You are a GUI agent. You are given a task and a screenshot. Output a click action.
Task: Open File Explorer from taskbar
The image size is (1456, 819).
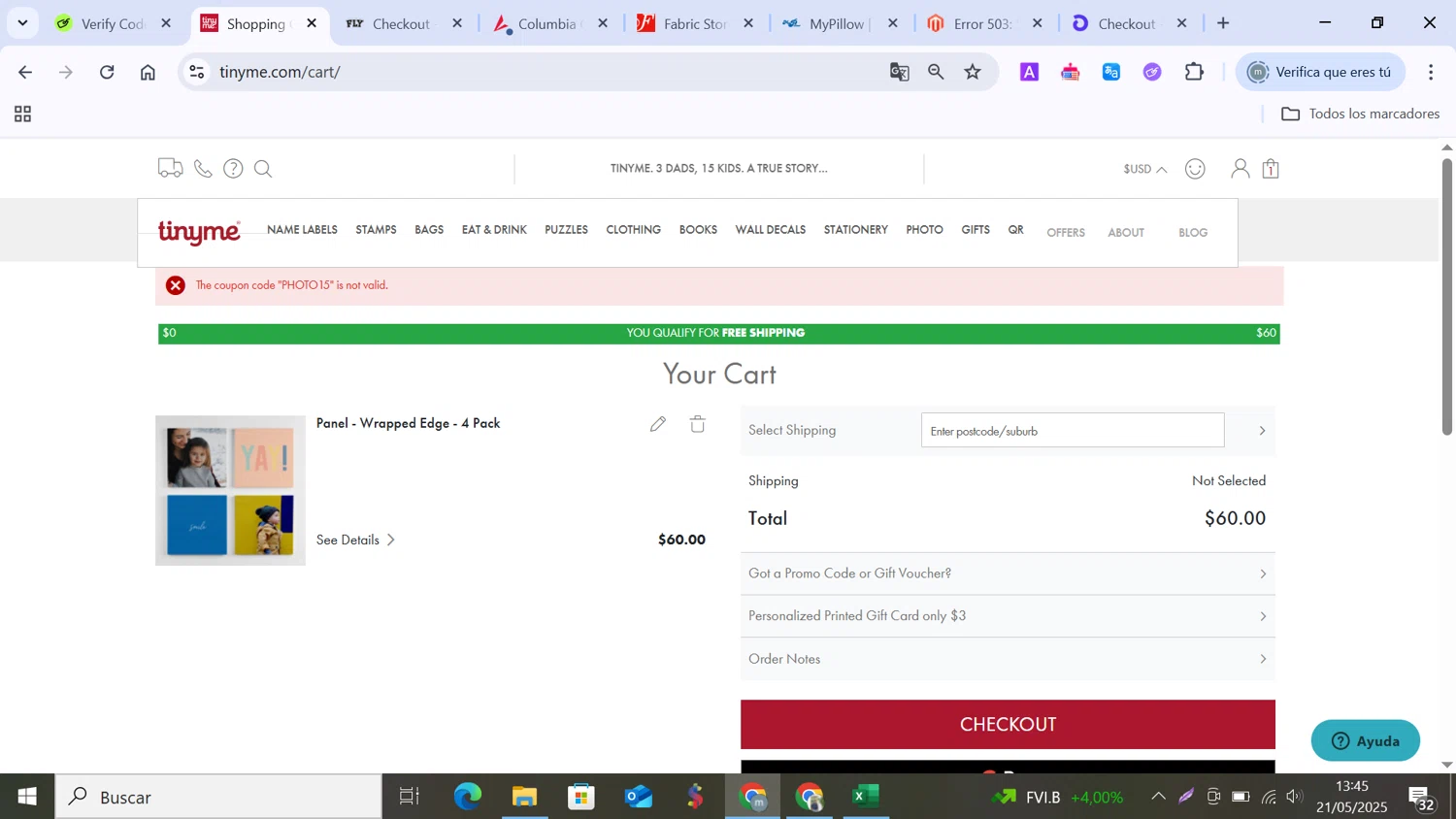[x=524, y=797]
